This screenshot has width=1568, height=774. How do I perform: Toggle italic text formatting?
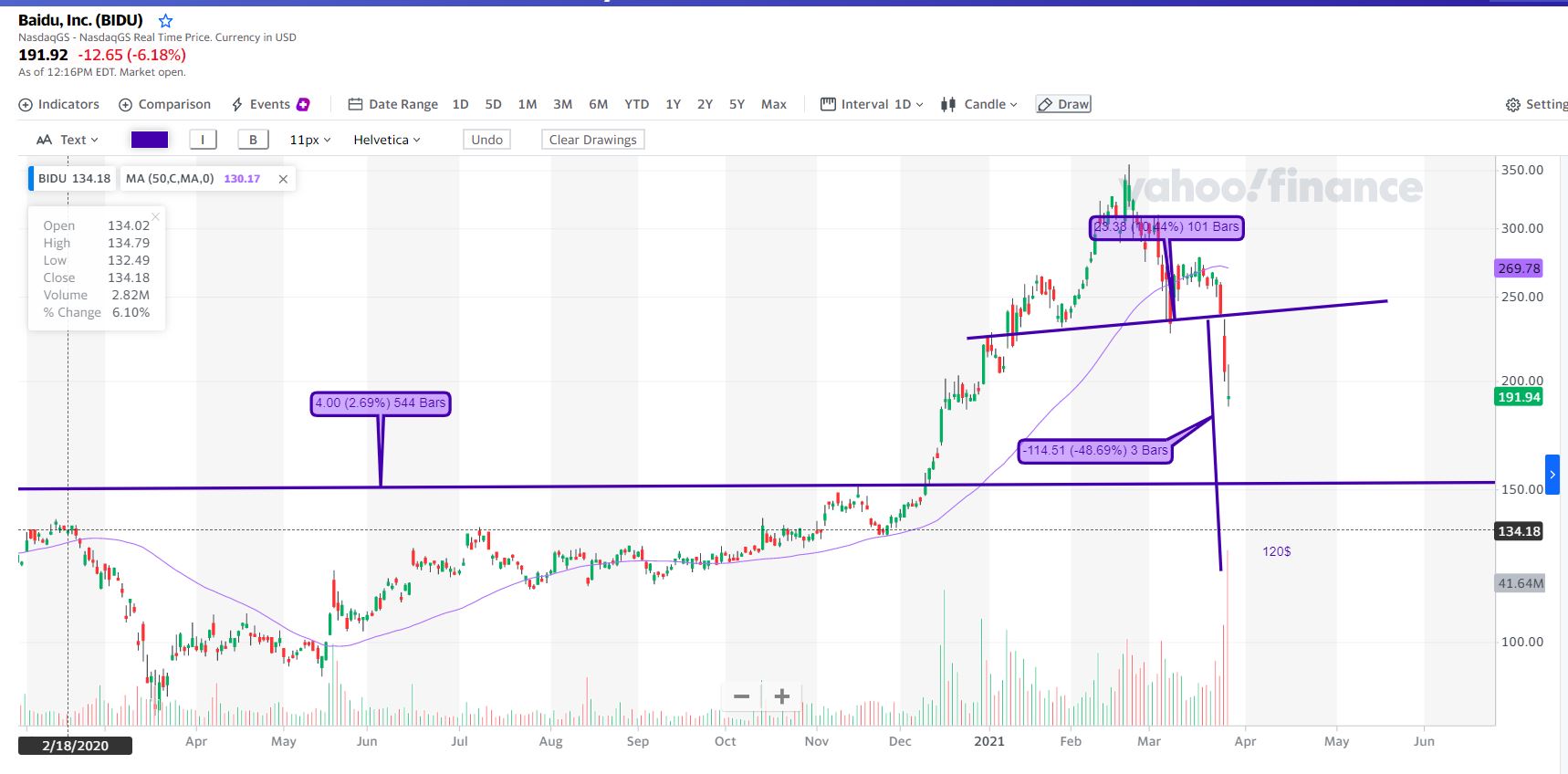pos(203,140)
